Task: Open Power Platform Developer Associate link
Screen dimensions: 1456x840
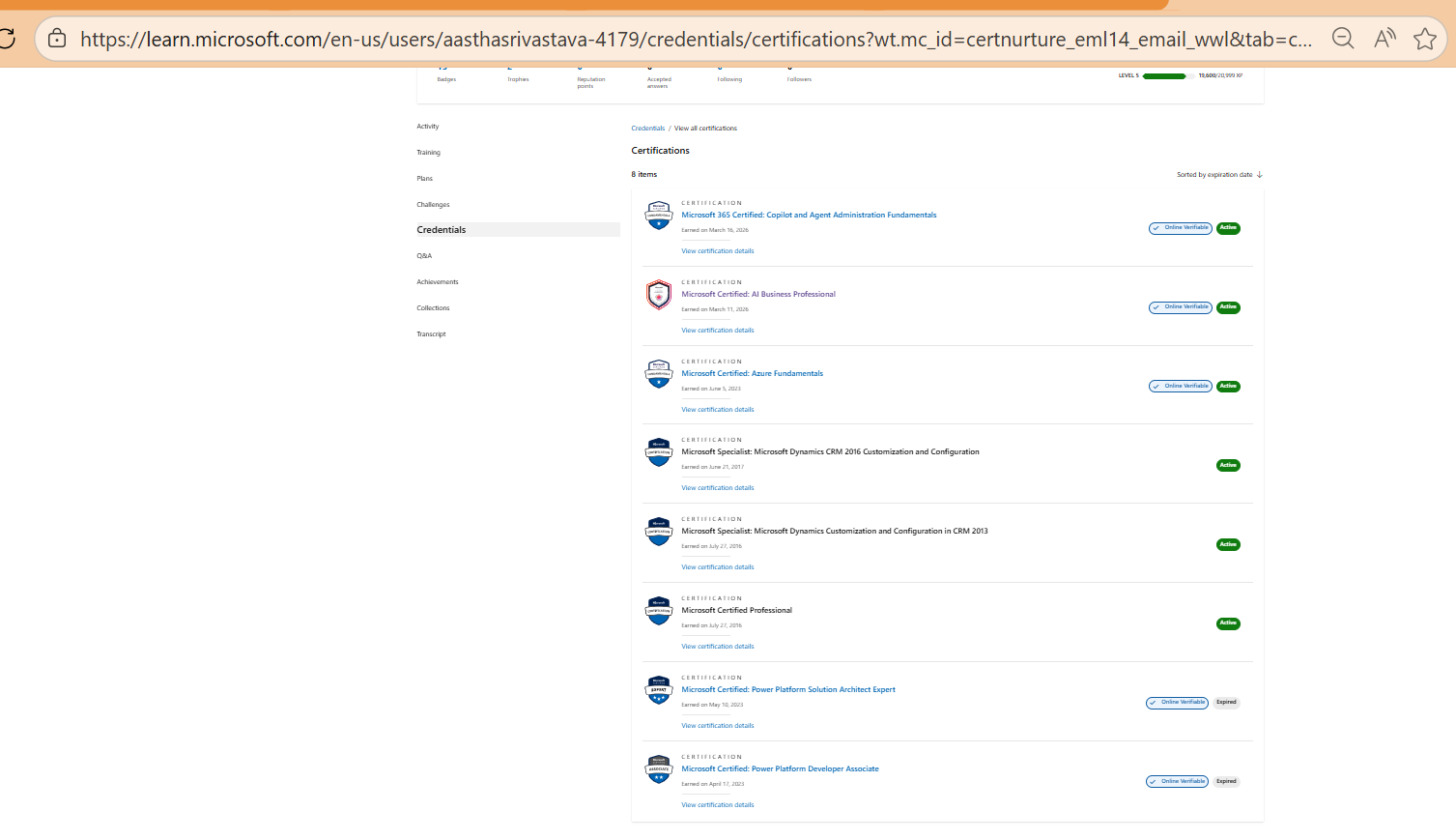Action: pyautogui.click(x=780, y=769)
